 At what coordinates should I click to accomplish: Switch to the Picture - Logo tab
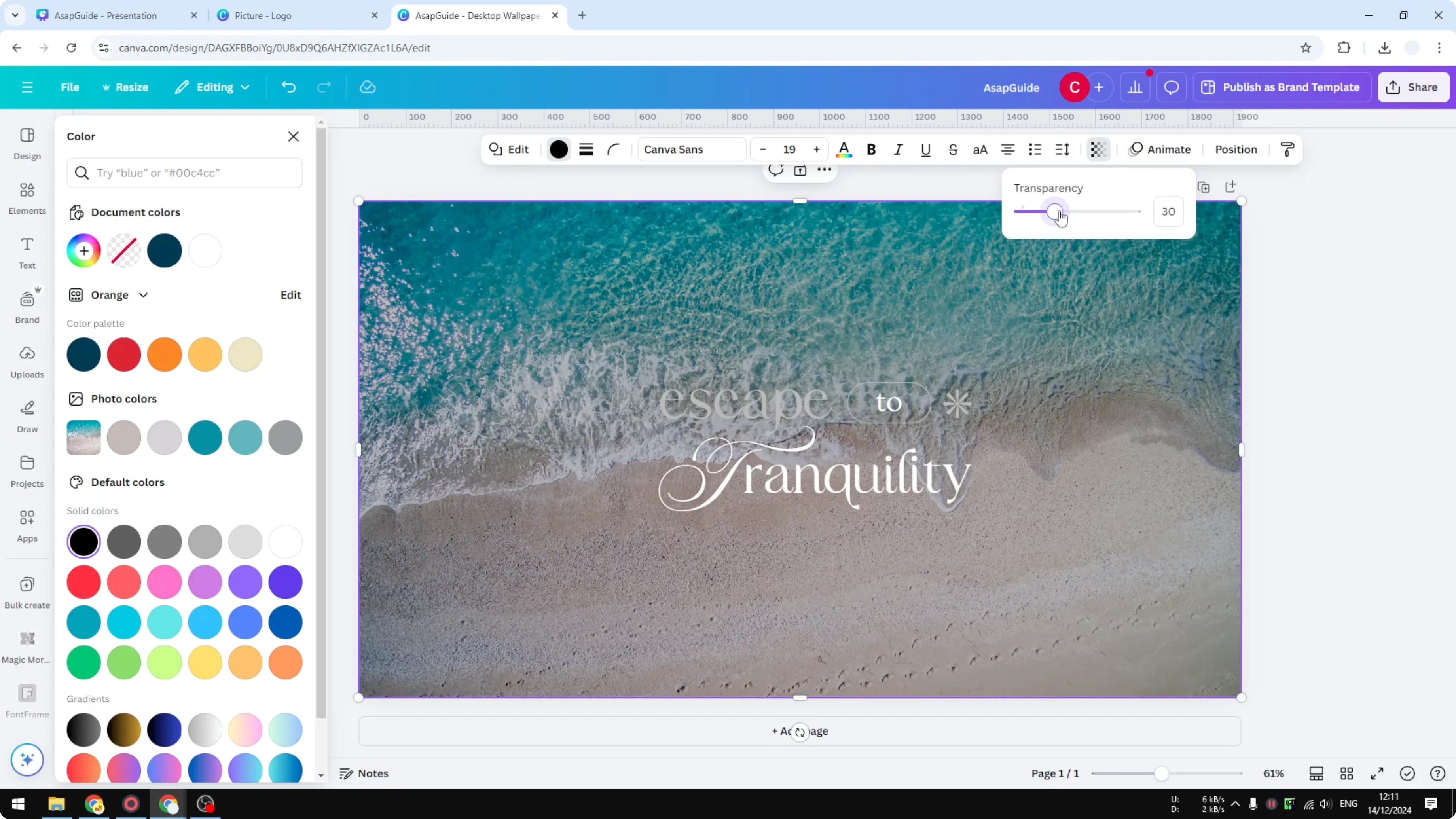pyautogui.click(x=263, y=15)
